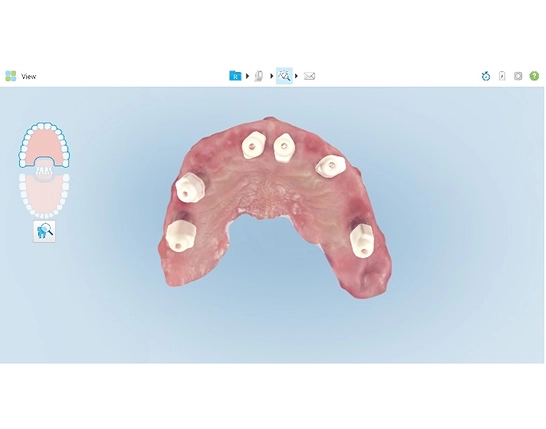Toggle fullscreen with the square icon
Image resolution: width=546 pixels, height=429 pixels.
[x=518, y=76]
